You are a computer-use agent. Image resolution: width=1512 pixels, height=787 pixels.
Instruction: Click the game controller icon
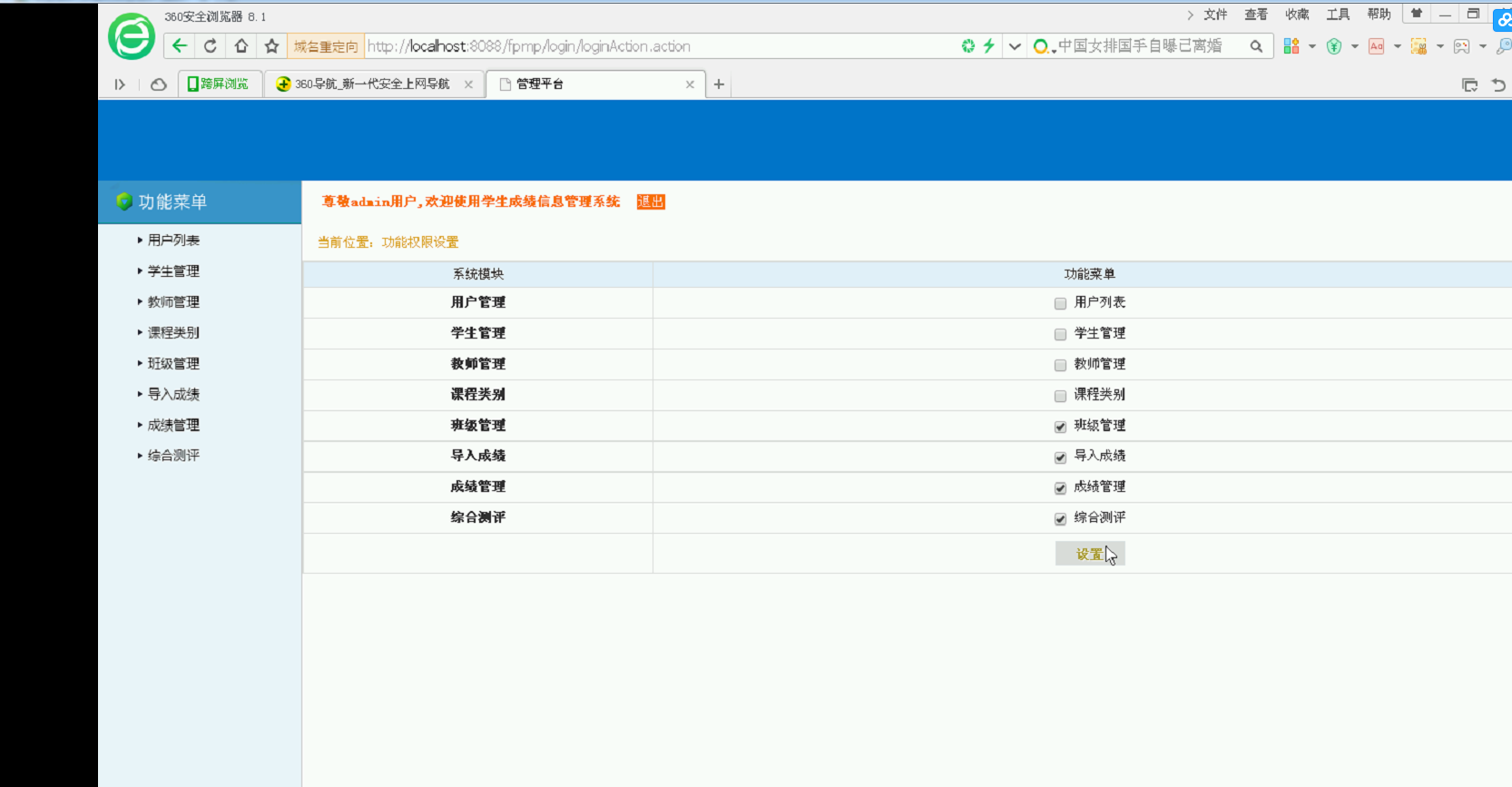[1461, 46]
